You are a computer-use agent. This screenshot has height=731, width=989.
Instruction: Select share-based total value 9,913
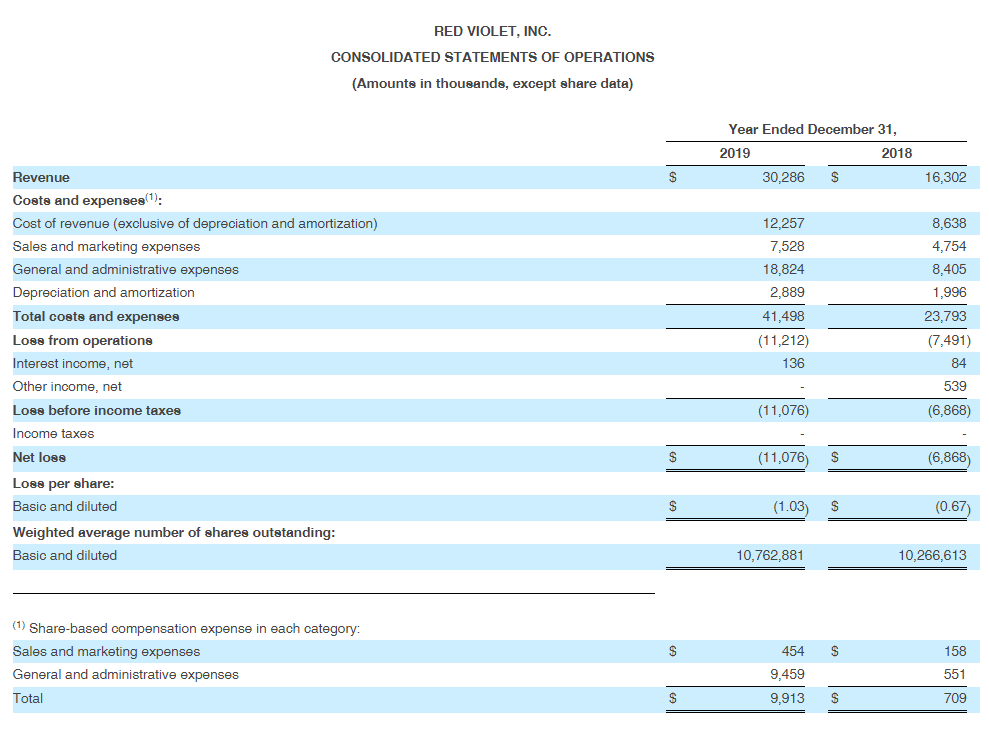pos(787,699)
